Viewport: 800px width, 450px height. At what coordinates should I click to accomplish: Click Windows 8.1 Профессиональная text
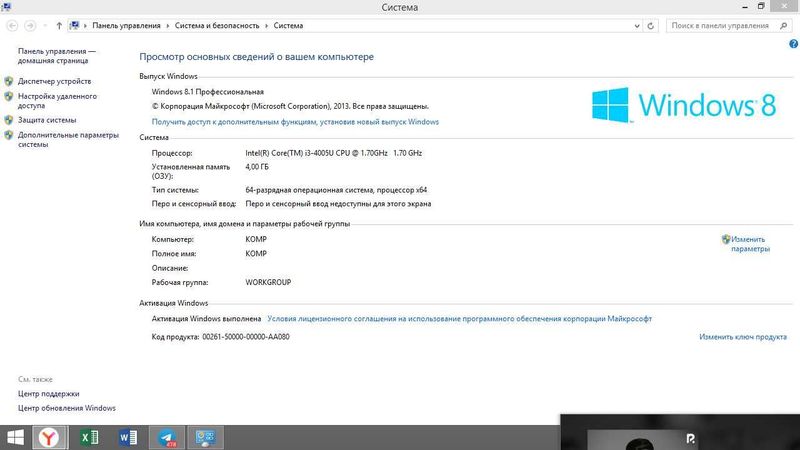click(x=208, y=92)
